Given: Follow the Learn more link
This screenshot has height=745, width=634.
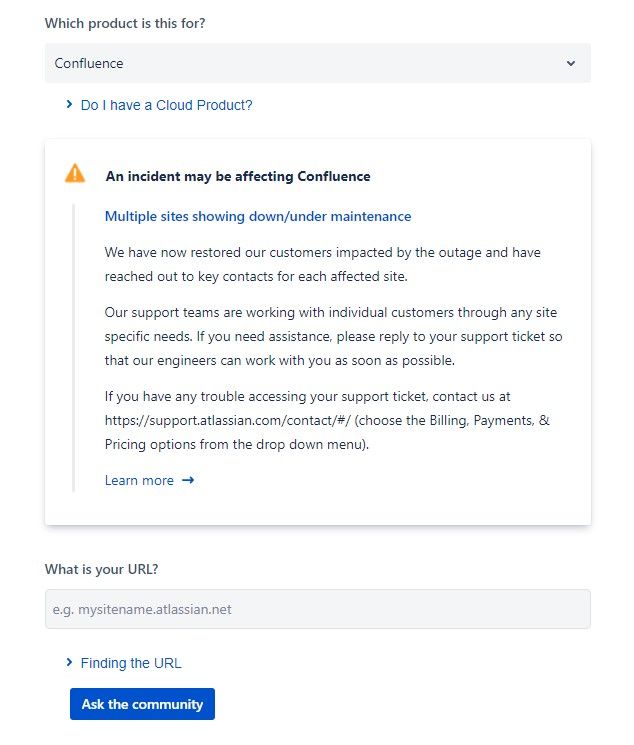Looking at the screenshot, I should 139,480.
